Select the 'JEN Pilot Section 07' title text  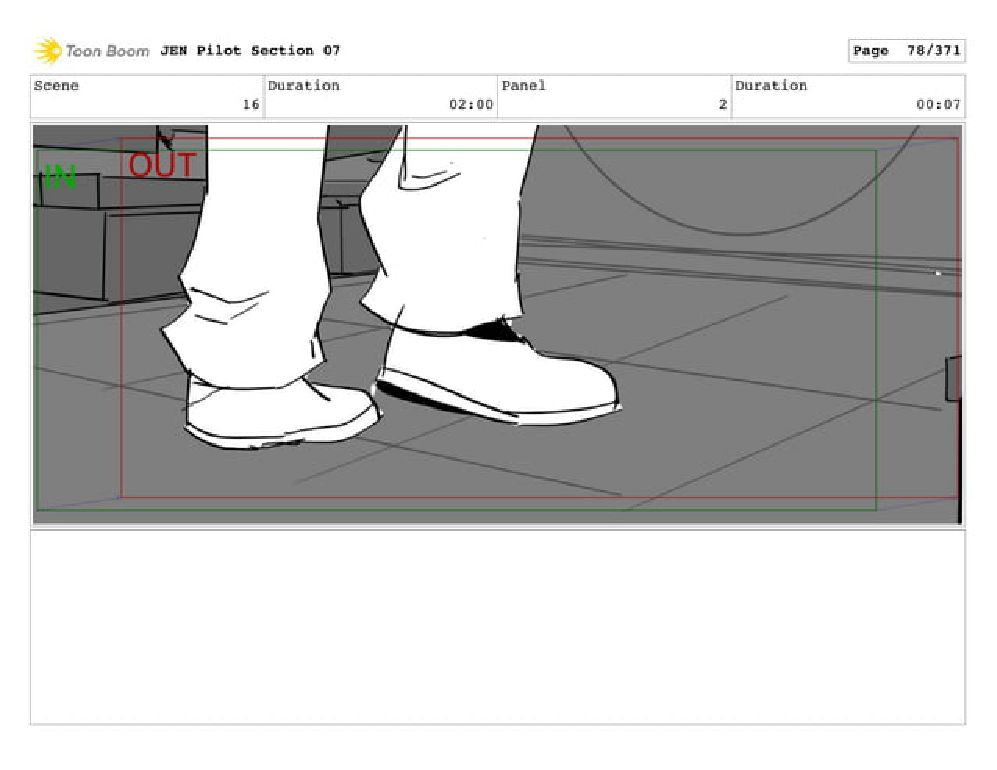(250, 50)
